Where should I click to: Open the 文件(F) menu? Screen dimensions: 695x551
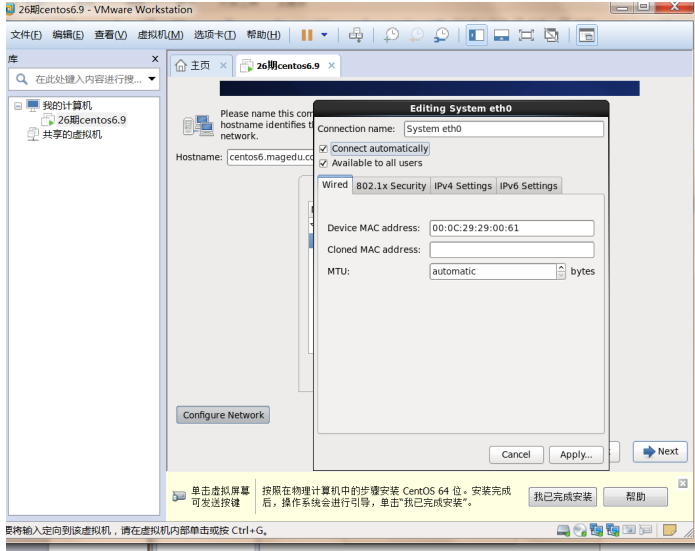[26, 35]
